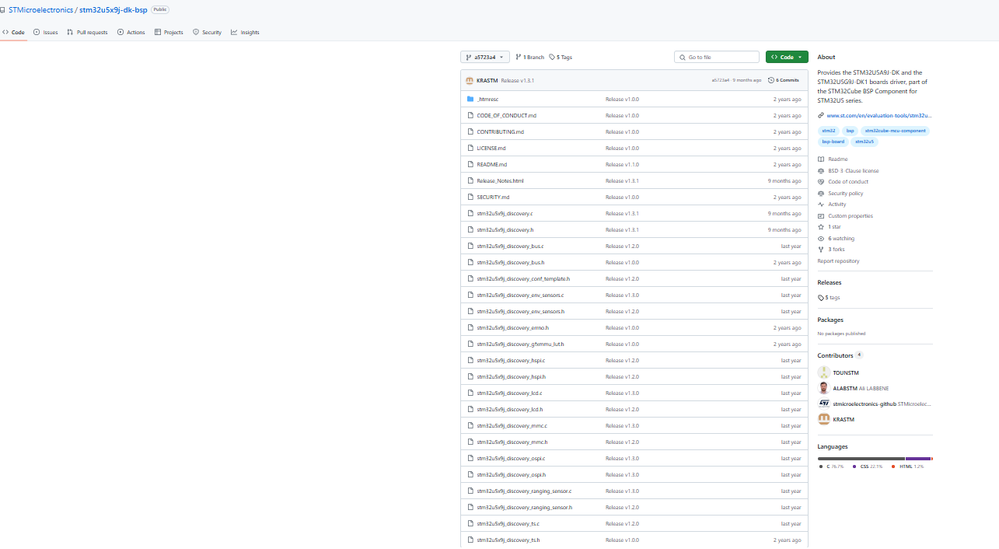Click the stm32cube-mcu-component topic tag
Viewport: 999px width, 549px height.
(x=895, y=131)
